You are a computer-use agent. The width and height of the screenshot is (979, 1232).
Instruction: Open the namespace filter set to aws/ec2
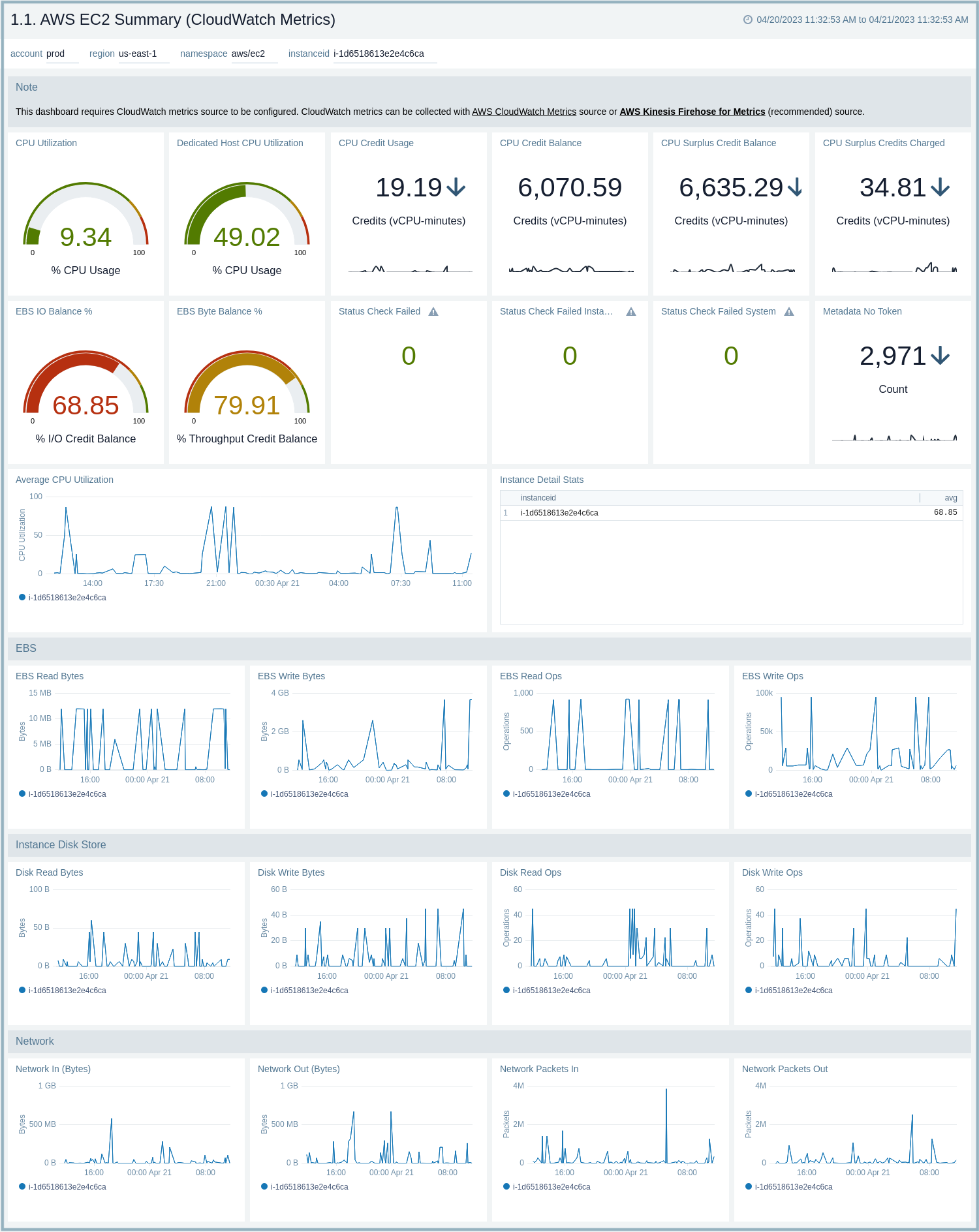[x=253, y=54]
